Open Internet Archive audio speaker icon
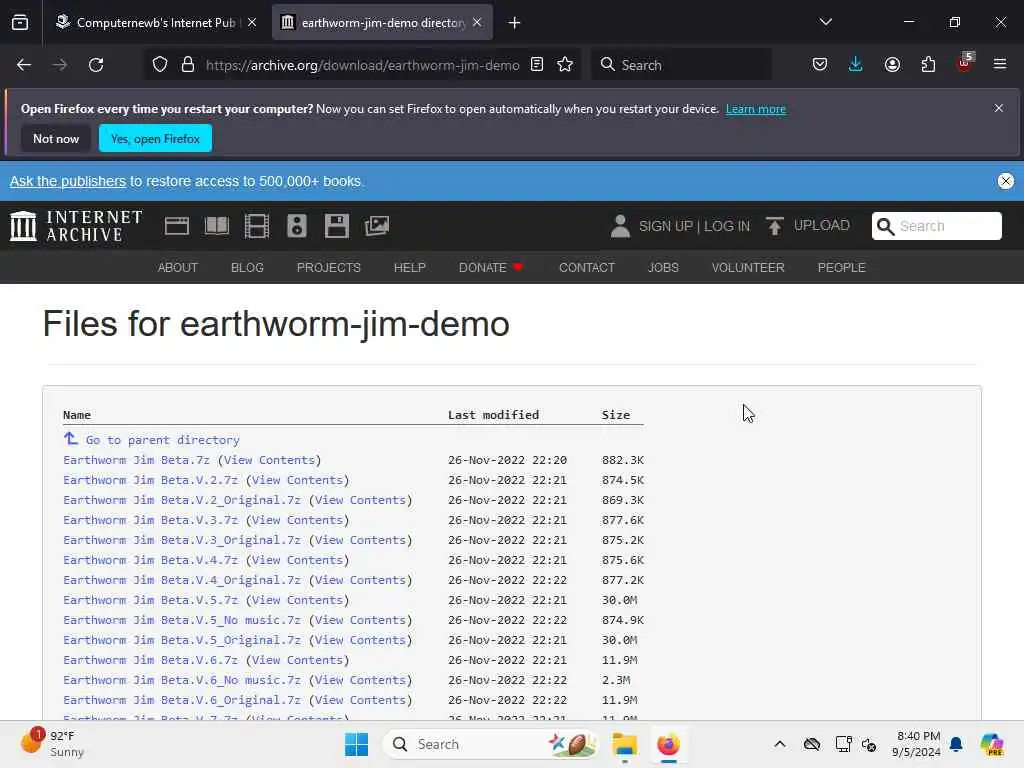The width and height of the screenshot is (1024, 768). click(296, 226)
